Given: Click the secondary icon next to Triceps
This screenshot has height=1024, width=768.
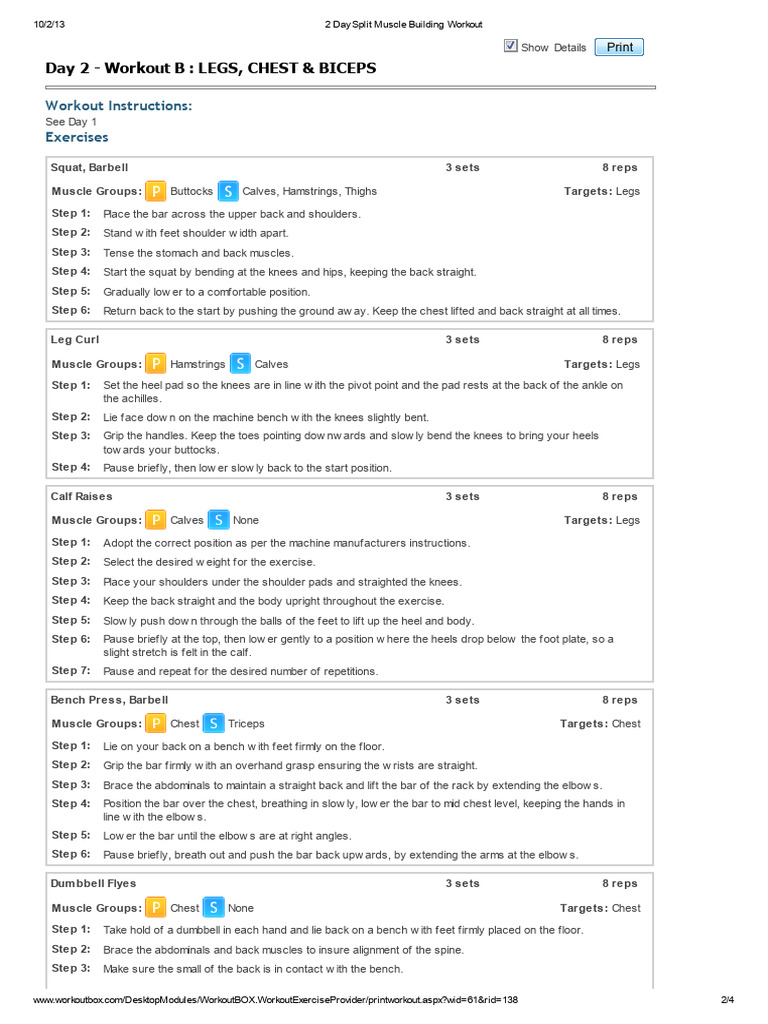Looking at the screenshot, I should pyautogui.click(x=214, y=724).
